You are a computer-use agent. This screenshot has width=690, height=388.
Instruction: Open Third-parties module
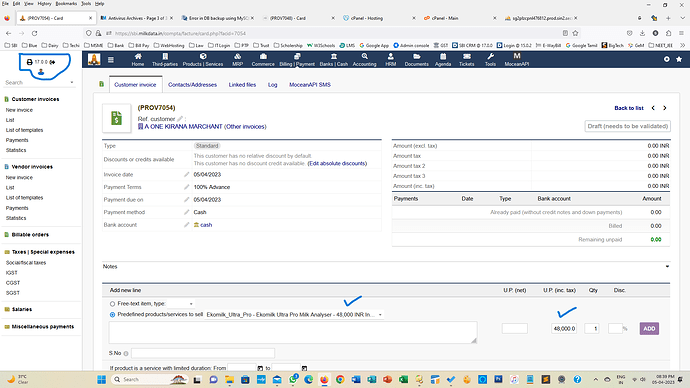(165, 59)
